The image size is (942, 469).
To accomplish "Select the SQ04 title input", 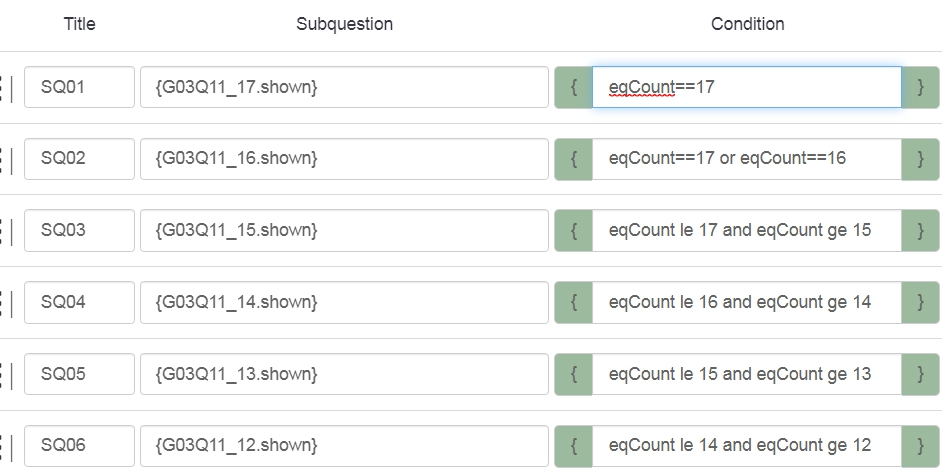I will [79, 302].
